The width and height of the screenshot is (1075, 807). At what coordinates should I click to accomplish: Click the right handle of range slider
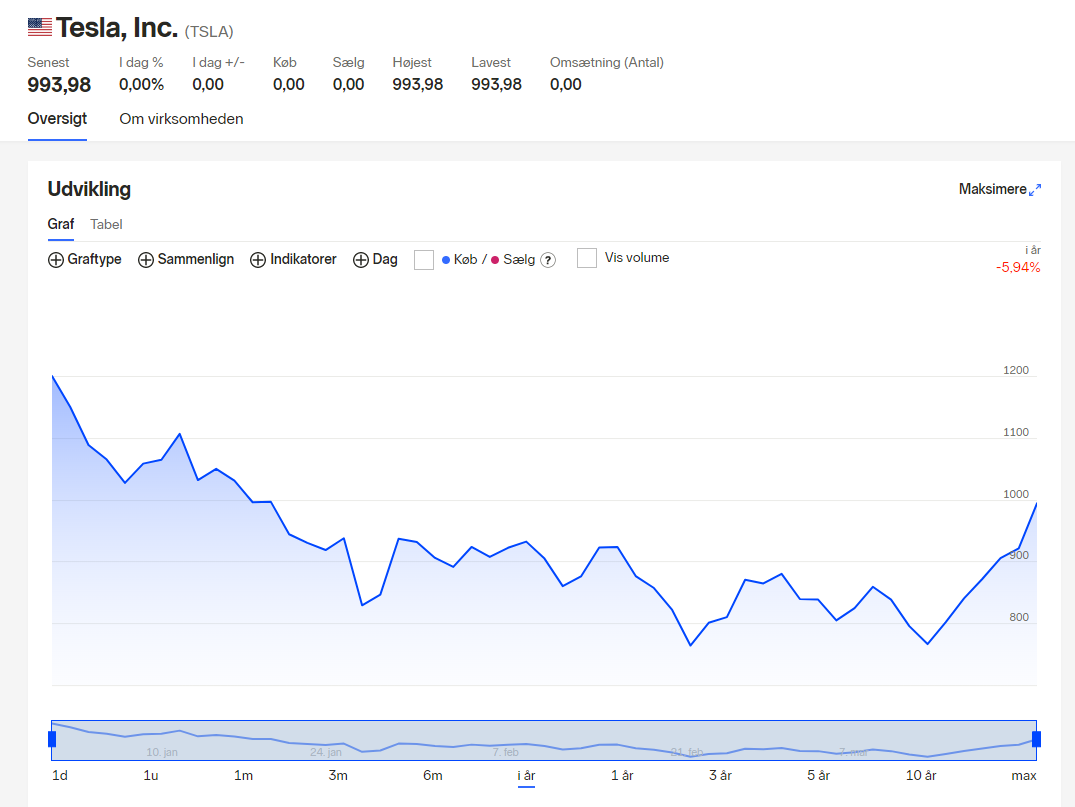click(1037, 739)
